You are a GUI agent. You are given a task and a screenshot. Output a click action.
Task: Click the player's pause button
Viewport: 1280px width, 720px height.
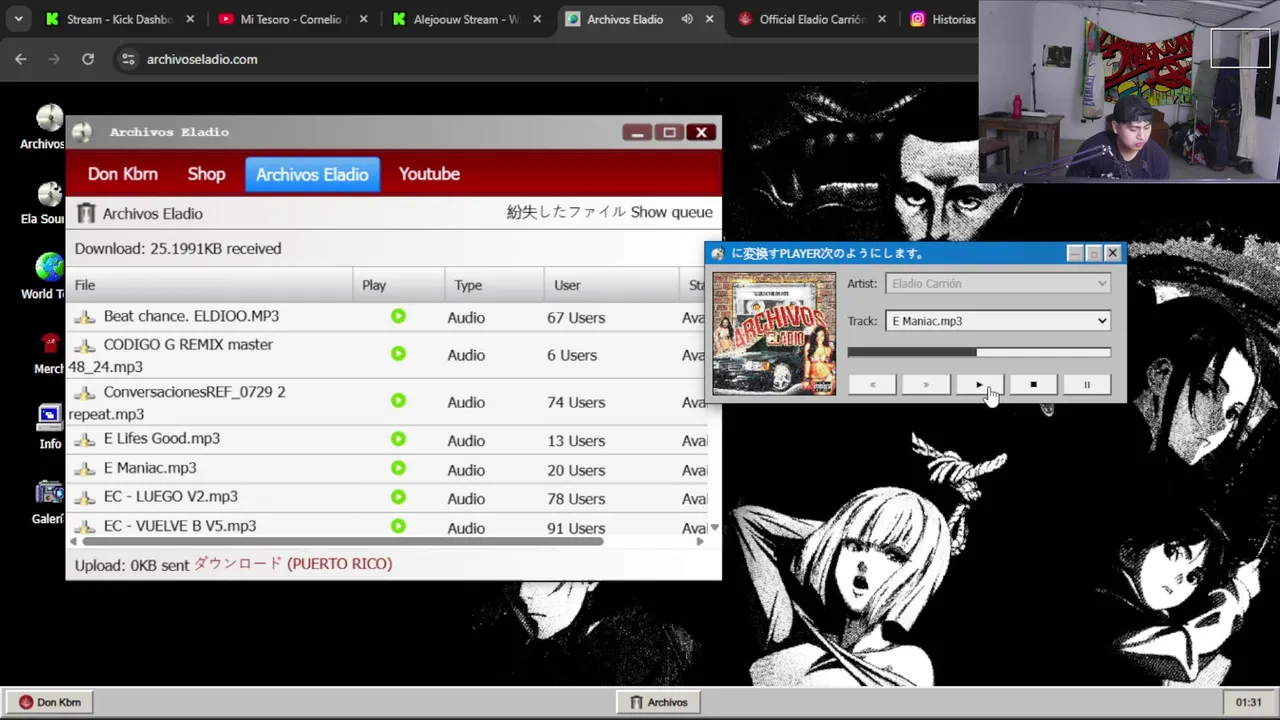1086,385
